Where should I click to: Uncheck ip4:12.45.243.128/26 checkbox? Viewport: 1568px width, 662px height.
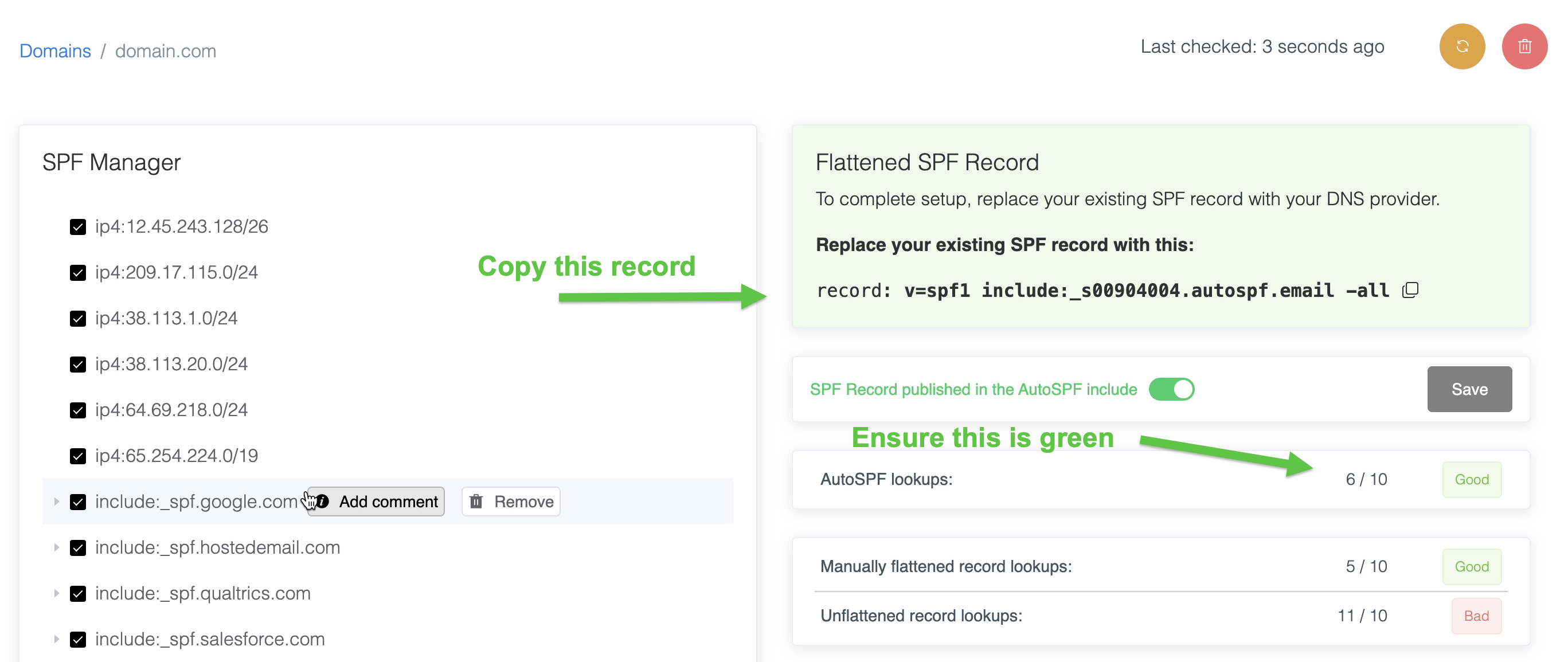pos(78,227)
